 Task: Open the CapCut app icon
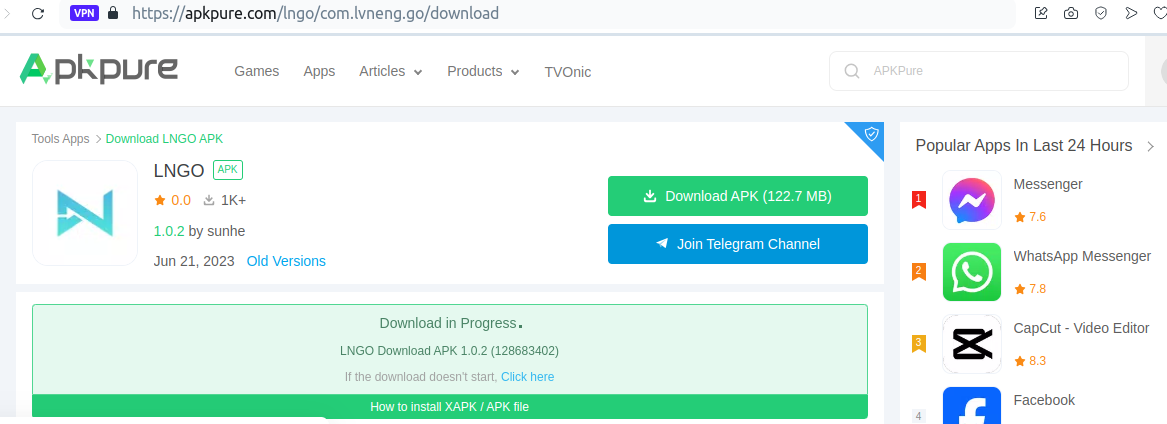(971, 344)
